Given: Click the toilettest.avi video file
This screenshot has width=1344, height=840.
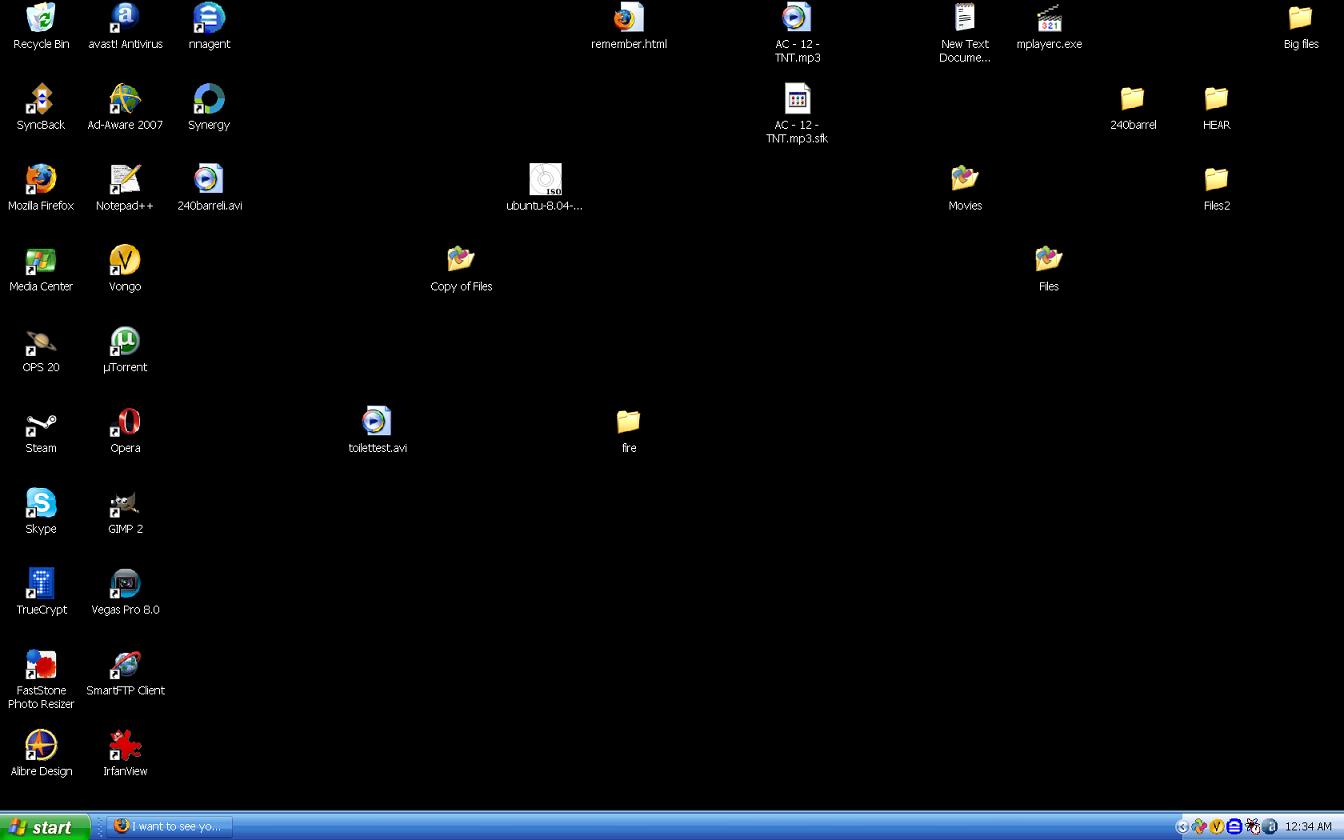Looking at the screenshot, I should click(x=377, y=423).
